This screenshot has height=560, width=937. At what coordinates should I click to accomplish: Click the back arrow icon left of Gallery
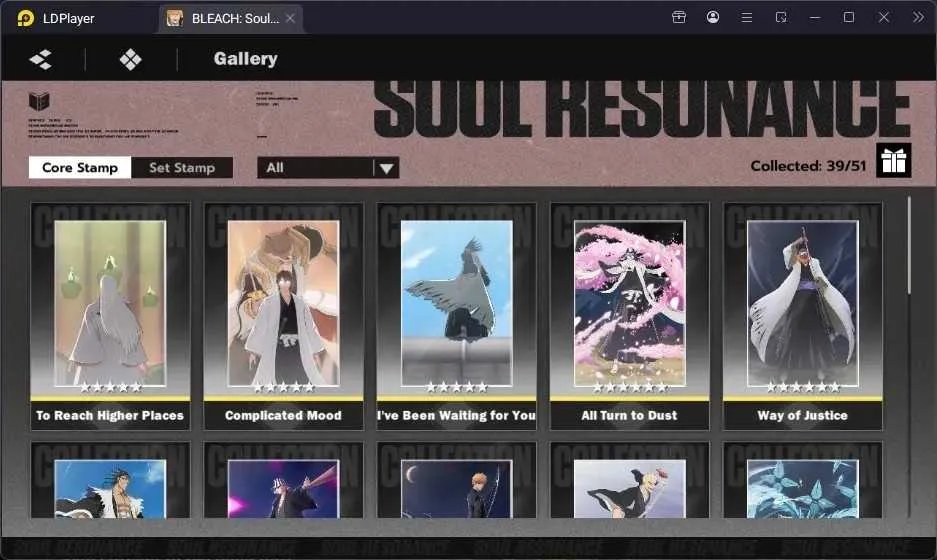[41, 59]
